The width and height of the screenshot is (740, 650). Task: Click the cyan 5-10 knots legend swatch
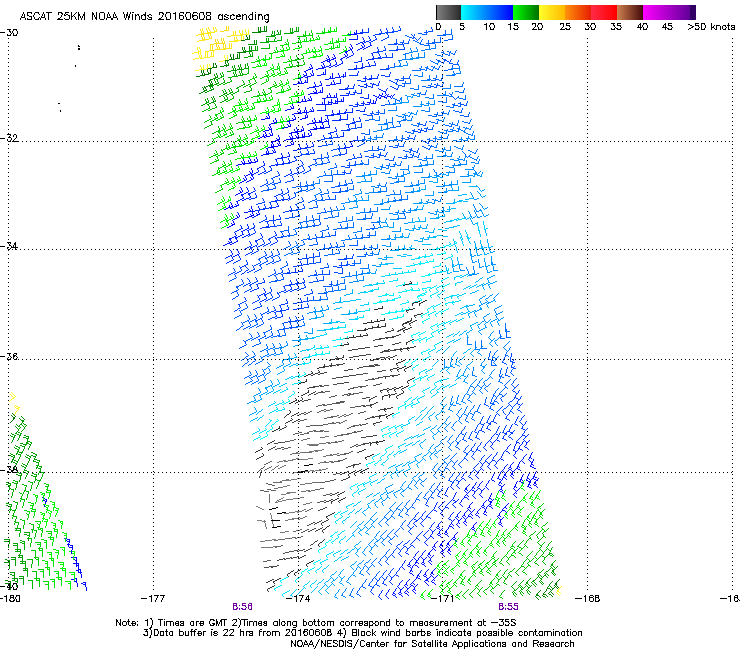click(474, 12)
